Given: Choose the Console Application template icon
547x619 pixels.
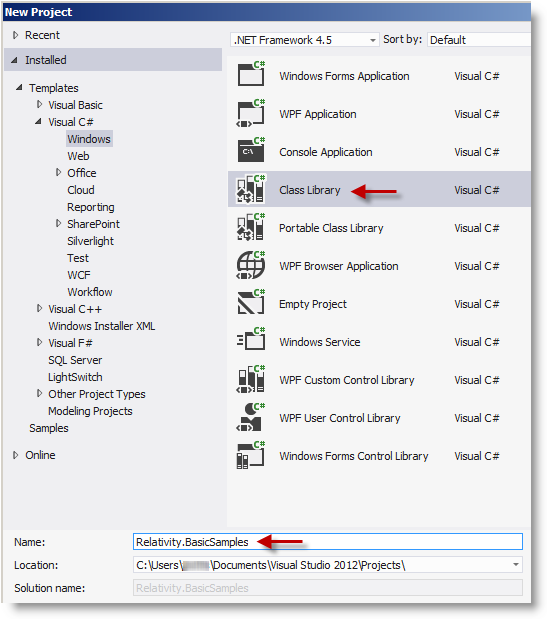Looking at the screenshot, I should [251, 150].
